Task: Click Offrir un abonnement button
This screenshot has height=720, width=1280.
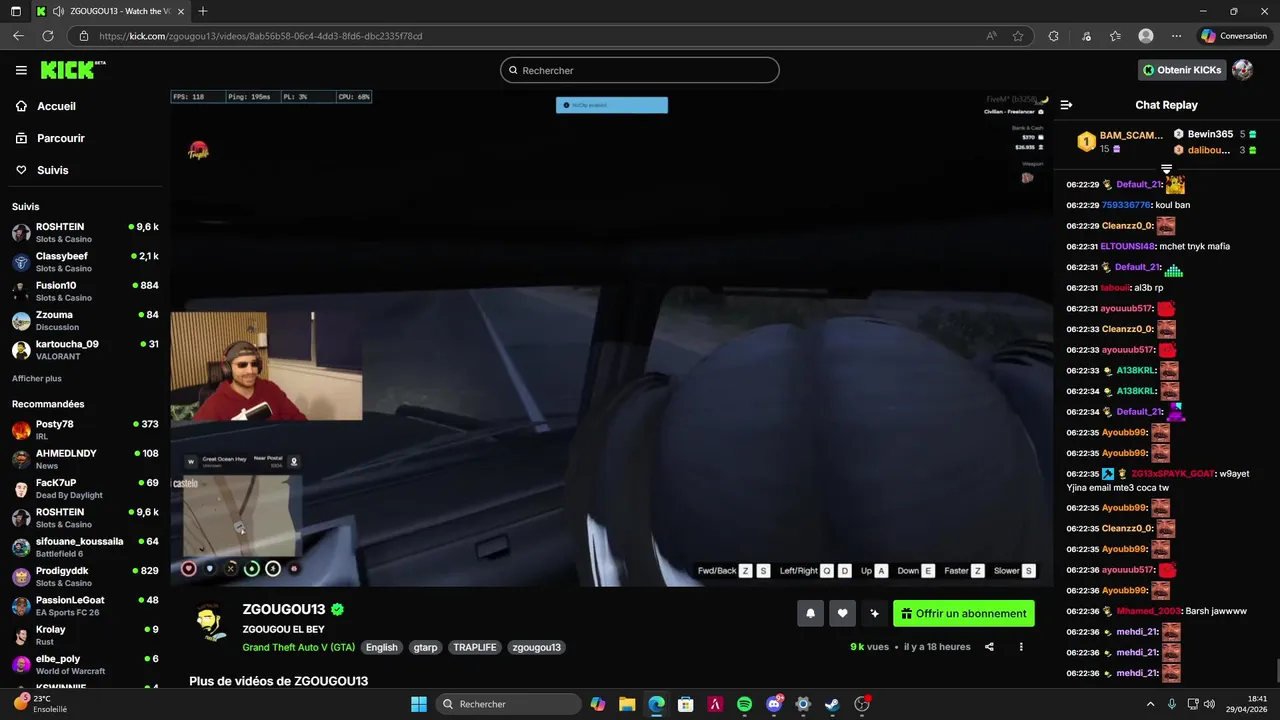Action: tap(964, 614)
